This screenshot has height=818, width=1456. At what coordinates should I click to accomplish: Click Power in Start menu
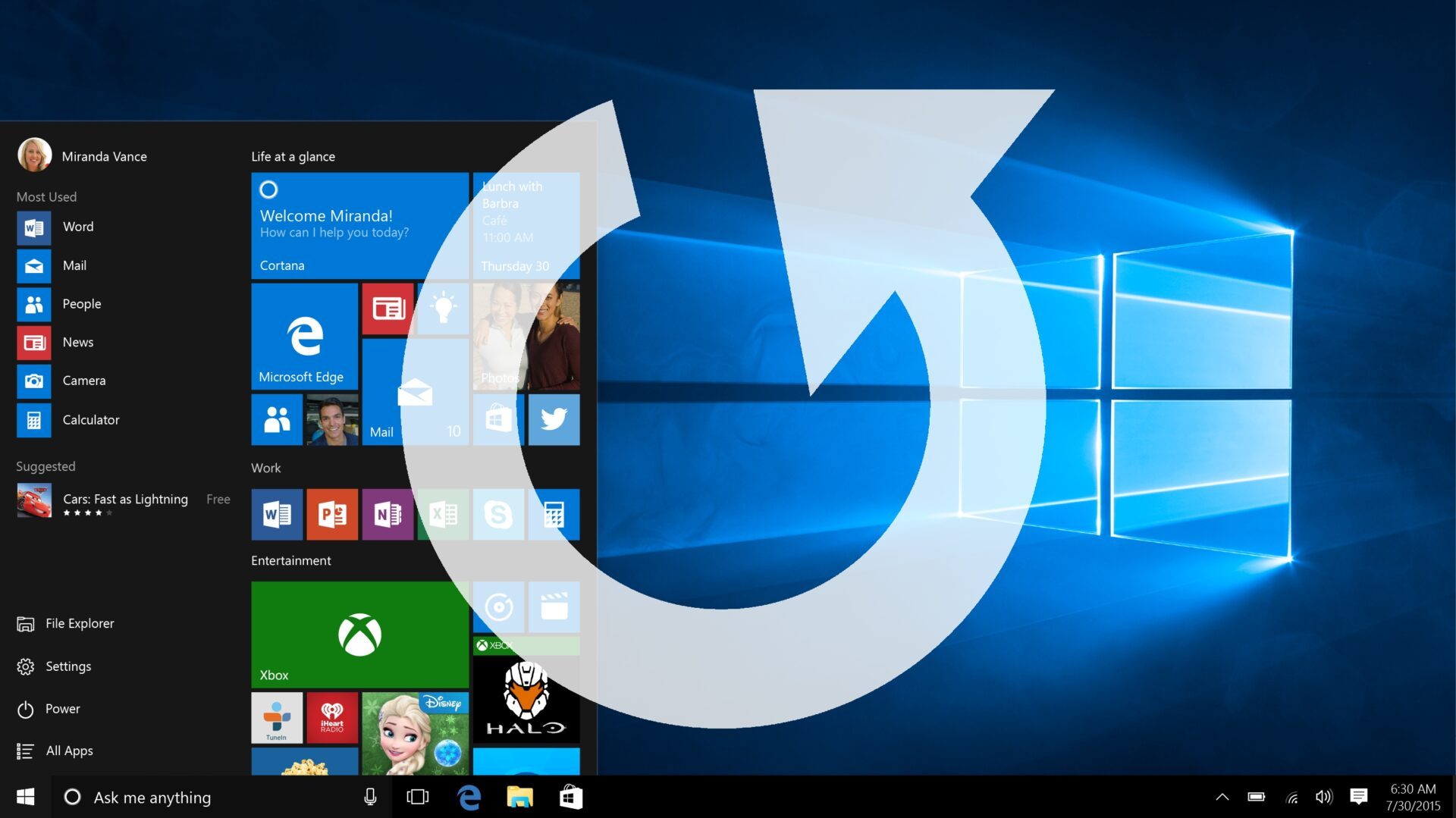[48, 709]
